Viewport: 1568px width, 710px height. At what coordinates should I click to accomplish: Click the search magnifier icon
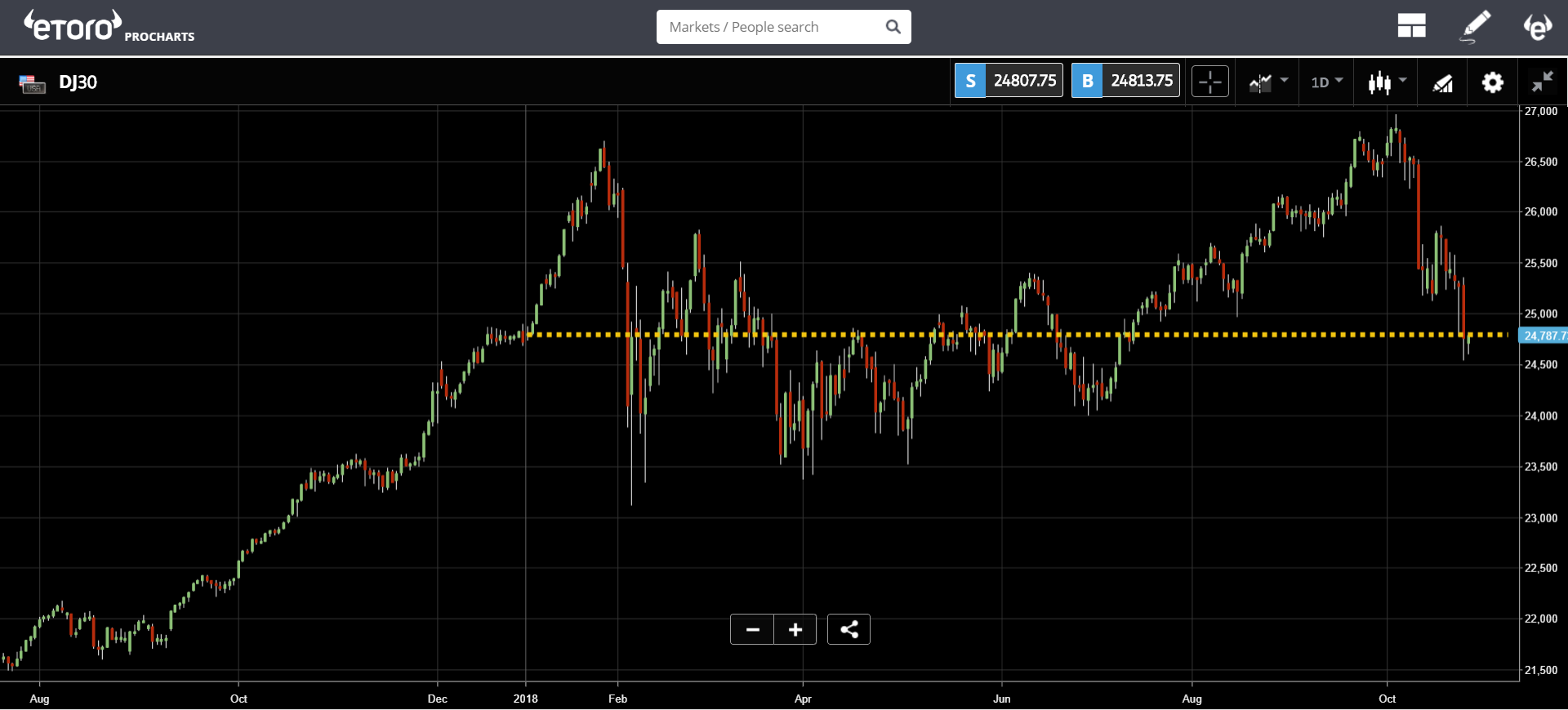(x=893, y=27)
